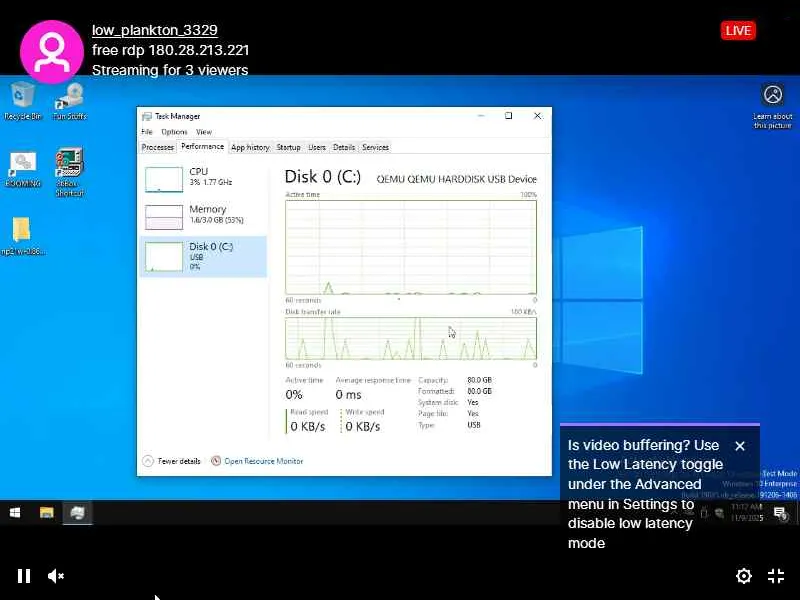Open the 86Box Shortcut icon
This screenshot has height=600, width=800.
[69, 172]
